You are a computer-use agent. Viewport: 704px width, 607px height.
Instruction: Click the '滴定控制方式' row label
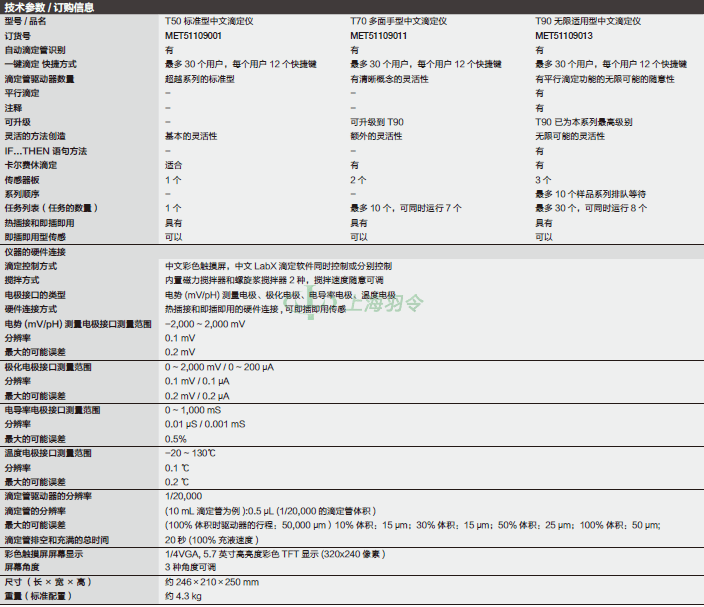[x=31, y=266]
